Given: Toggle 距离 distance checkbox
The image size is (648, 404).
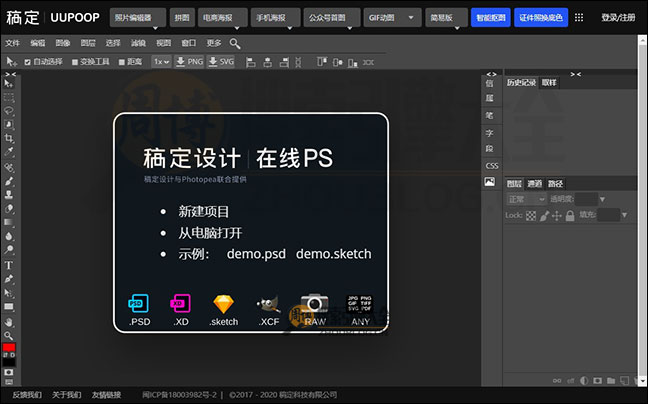Looking at the screenshot, I should pos(122,62).
